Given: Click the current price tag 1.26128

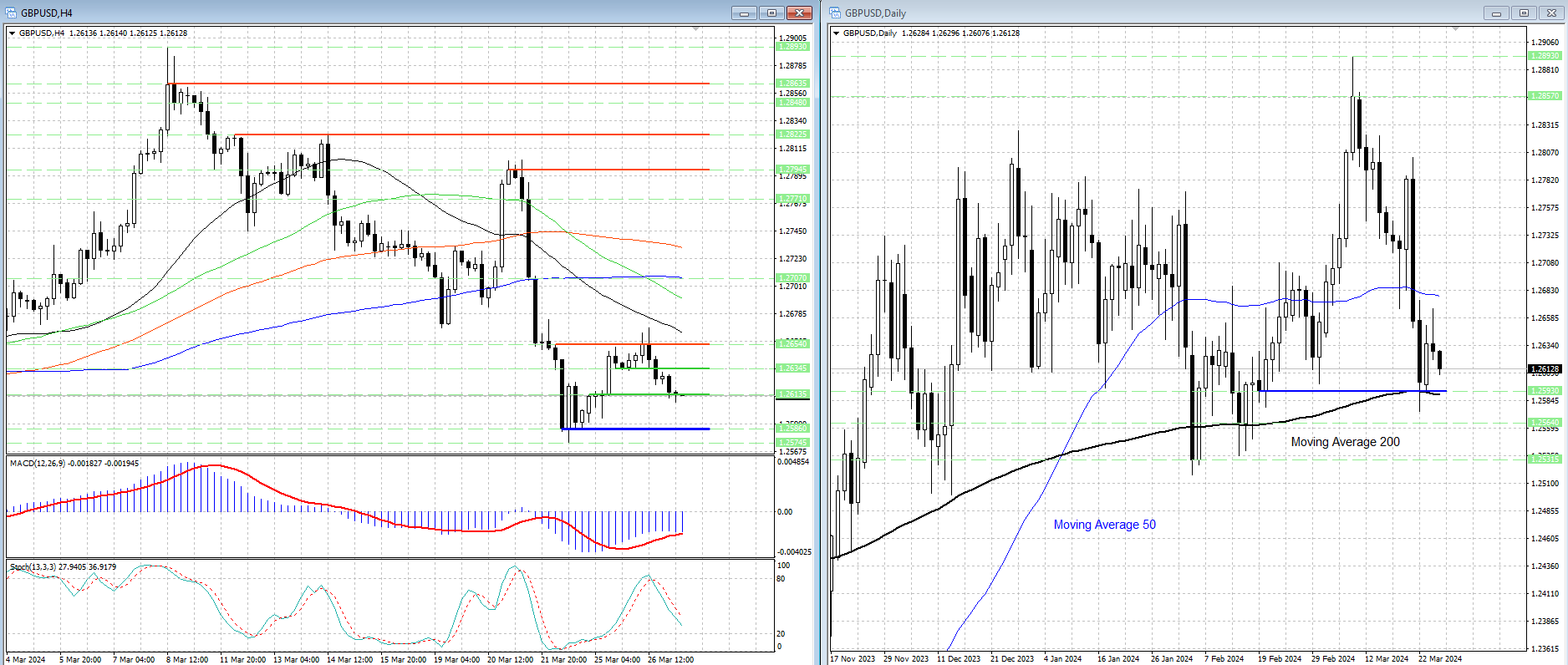Looking at the screenshot, I should [x=1545, y=368].
